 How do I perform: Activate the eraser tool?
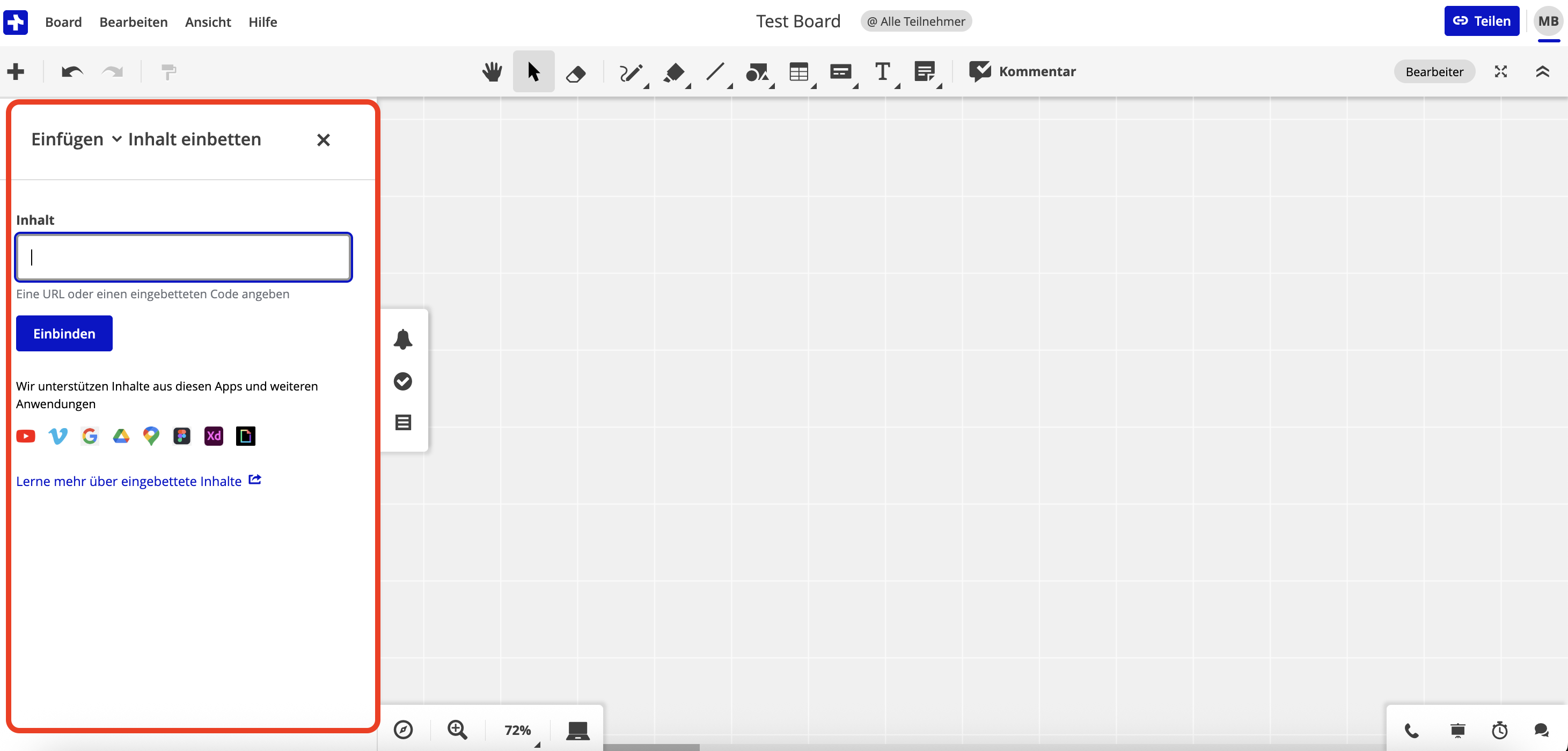coord(576,73)
